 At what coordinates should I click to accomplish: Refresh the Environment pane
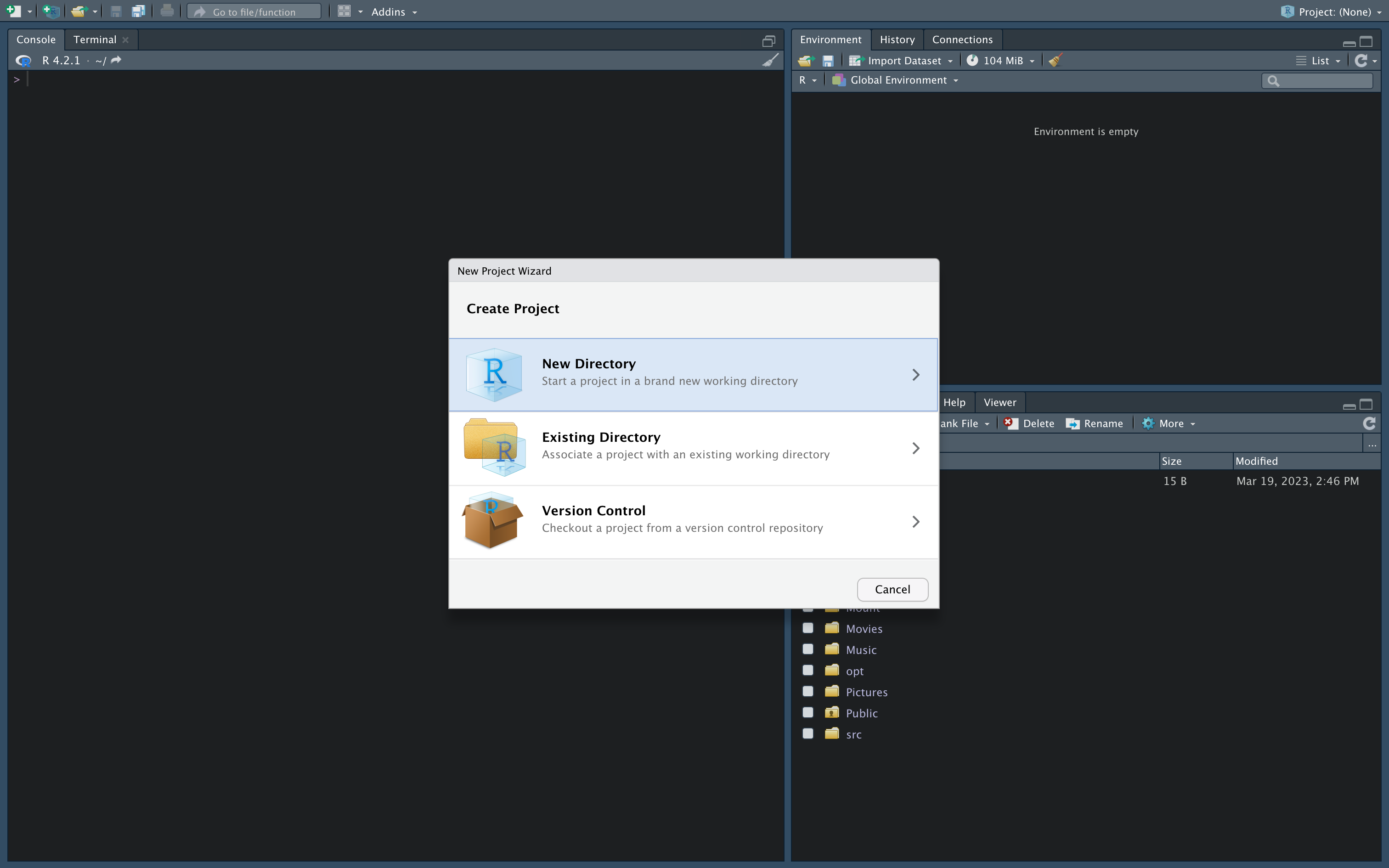click(x=1361, y=60)
